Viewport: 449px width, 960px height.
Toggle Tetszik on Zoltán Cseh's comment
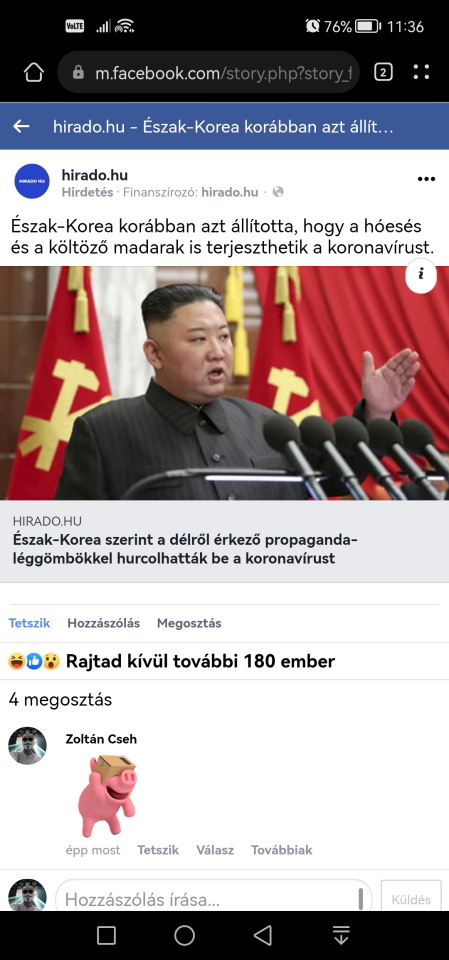pyautogui.click(x=158, y=850)
